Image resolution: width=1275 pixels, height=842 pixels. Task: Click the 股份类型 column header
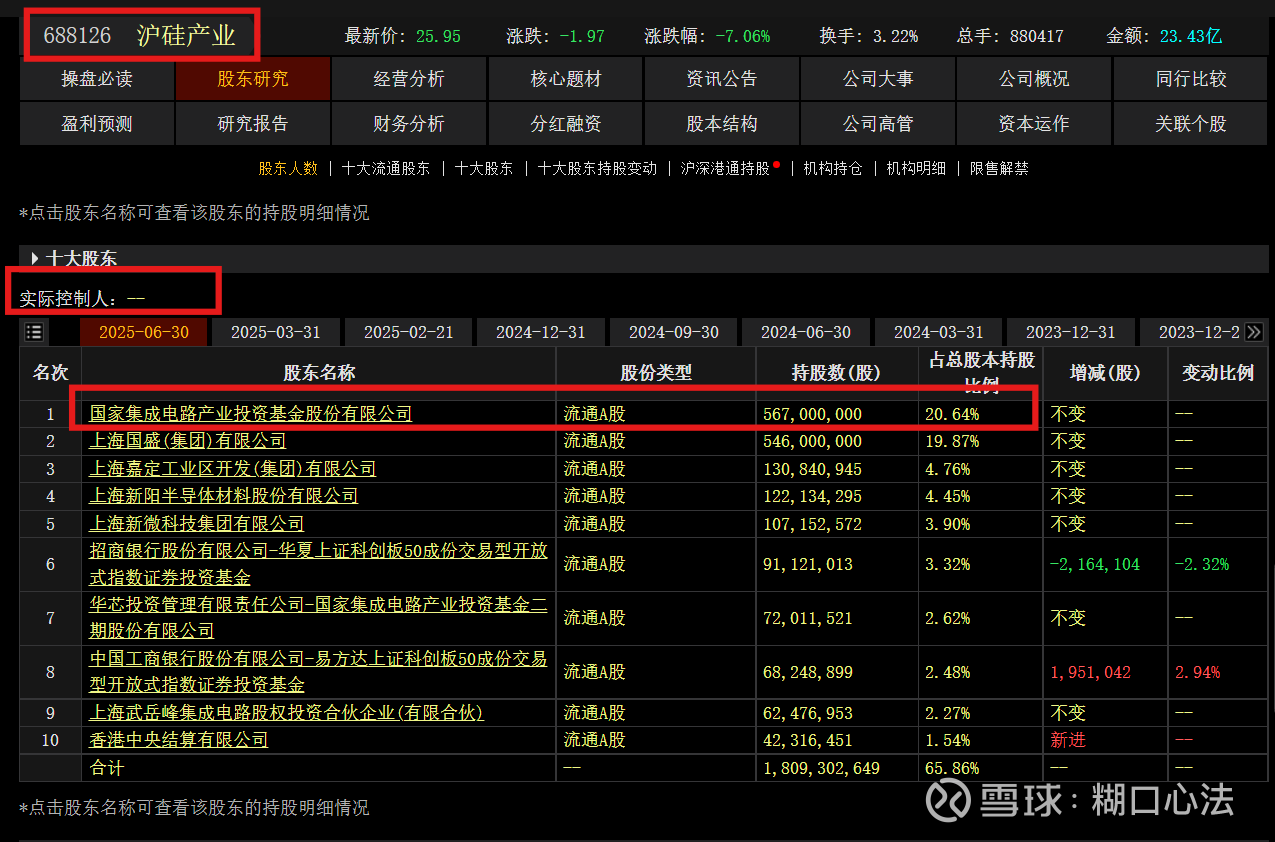coord(656,373)
